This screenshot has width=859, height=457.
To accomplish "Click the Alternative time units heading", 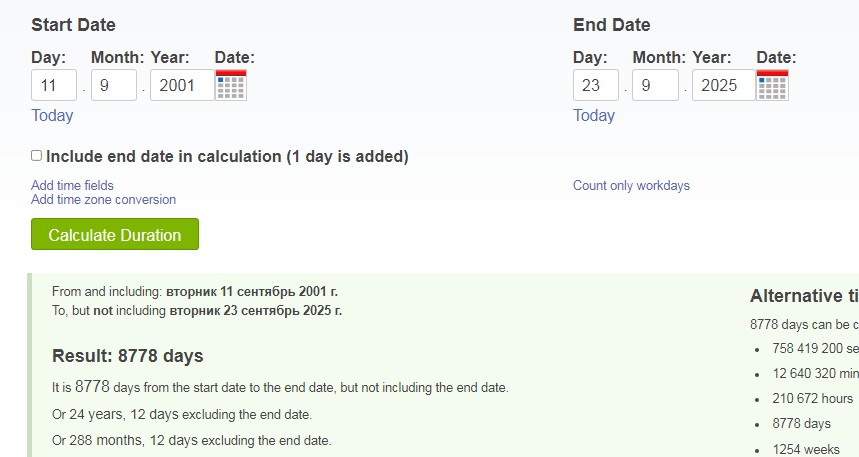I will 803,296.
